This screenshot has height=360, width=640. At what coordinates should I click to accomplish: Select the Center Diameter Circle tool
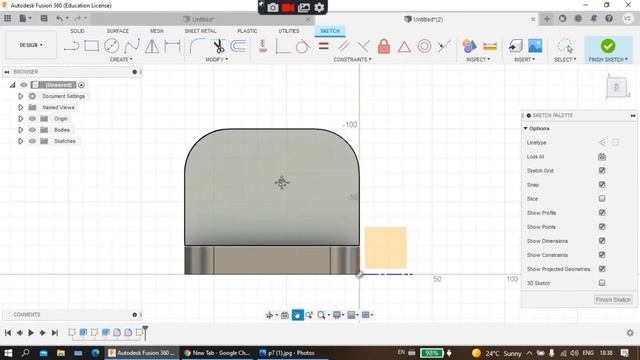(x=111, y=46)
